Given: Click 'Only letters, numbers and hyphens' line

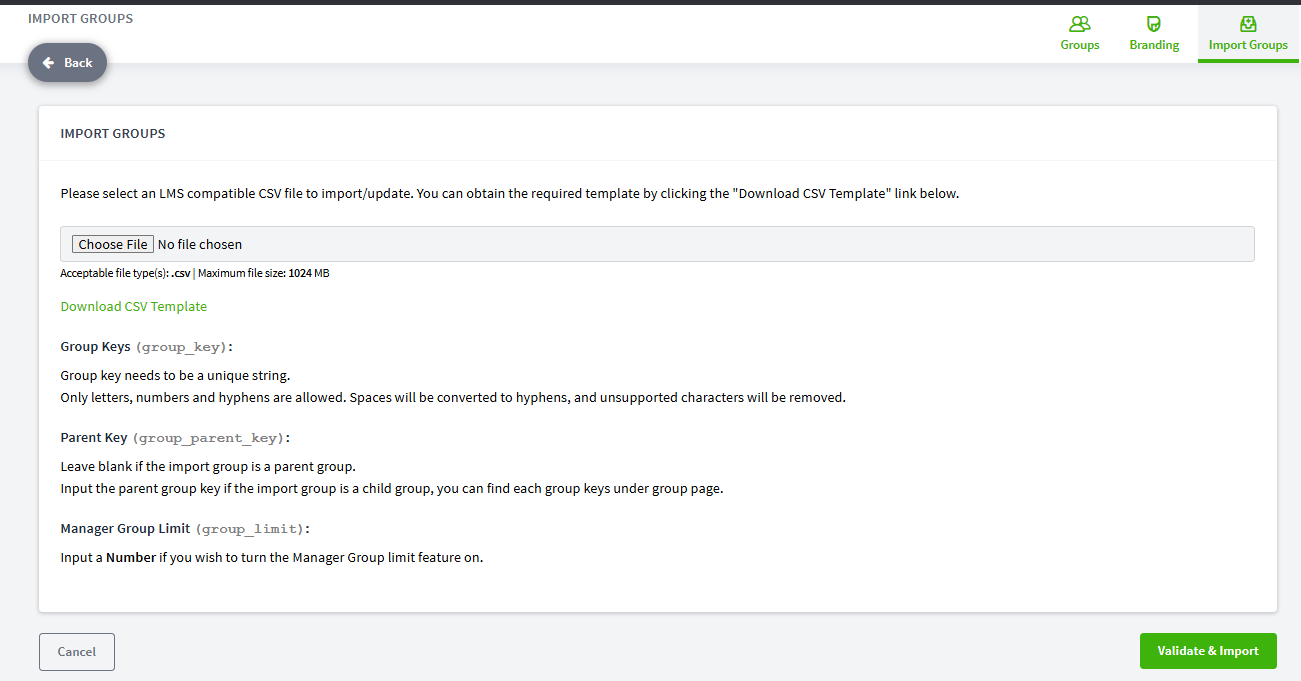Looking at the screenshot, I should tap(453, 397).
